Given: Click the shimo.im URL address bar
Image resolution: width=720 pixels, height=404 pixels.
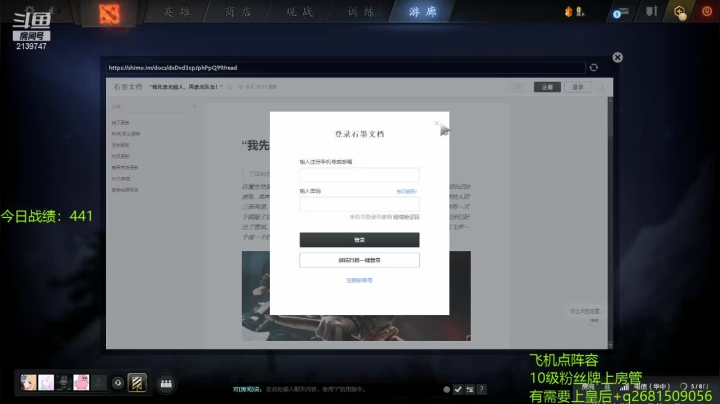Looking at the screenshot, I should (345, 67).
